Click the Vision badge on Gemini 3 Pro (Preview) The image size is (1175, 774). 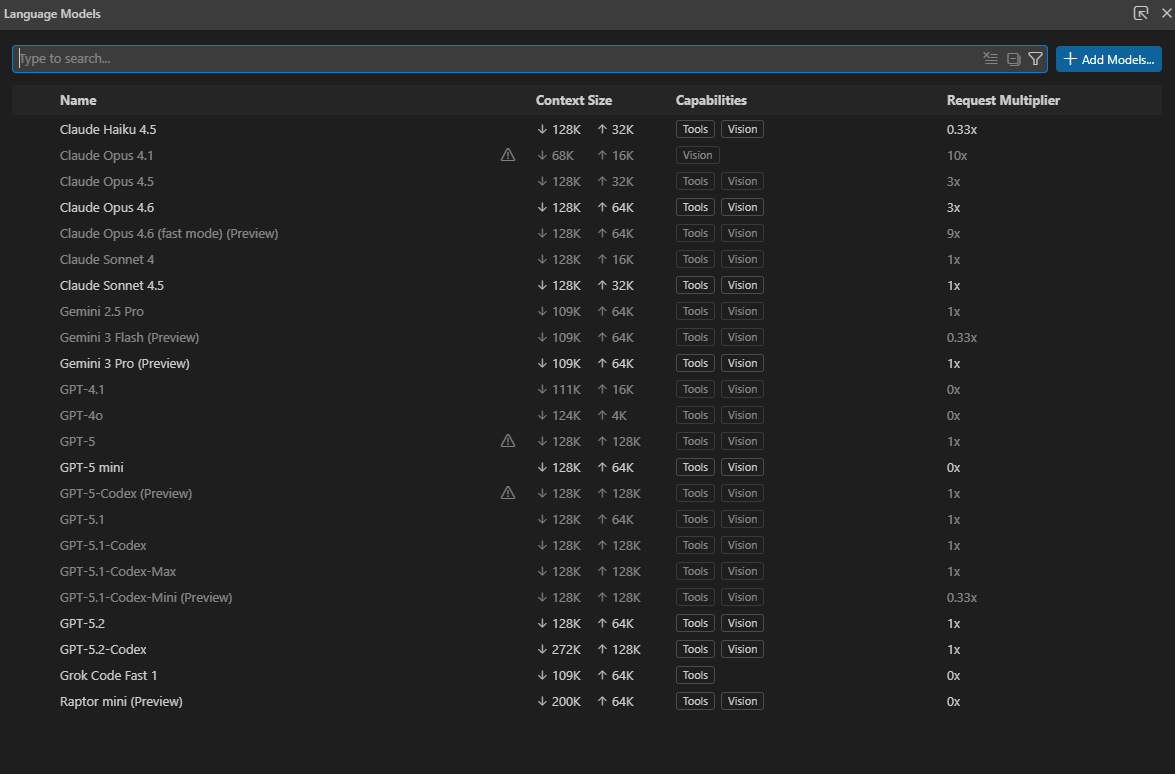tap(742, 363)
